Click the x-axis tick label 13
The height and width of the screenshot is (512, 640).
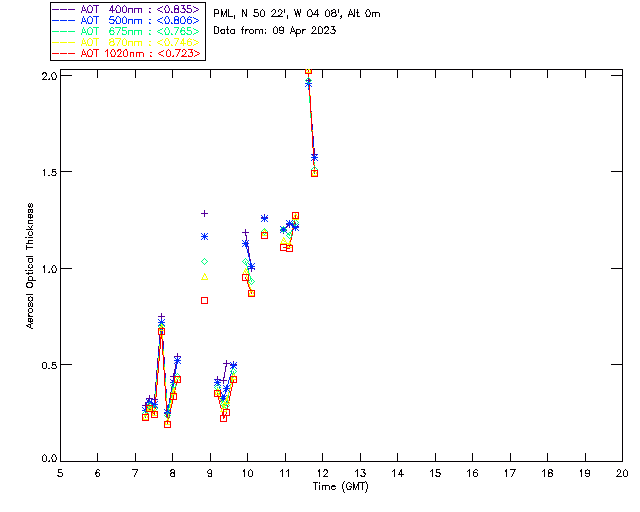360,473
